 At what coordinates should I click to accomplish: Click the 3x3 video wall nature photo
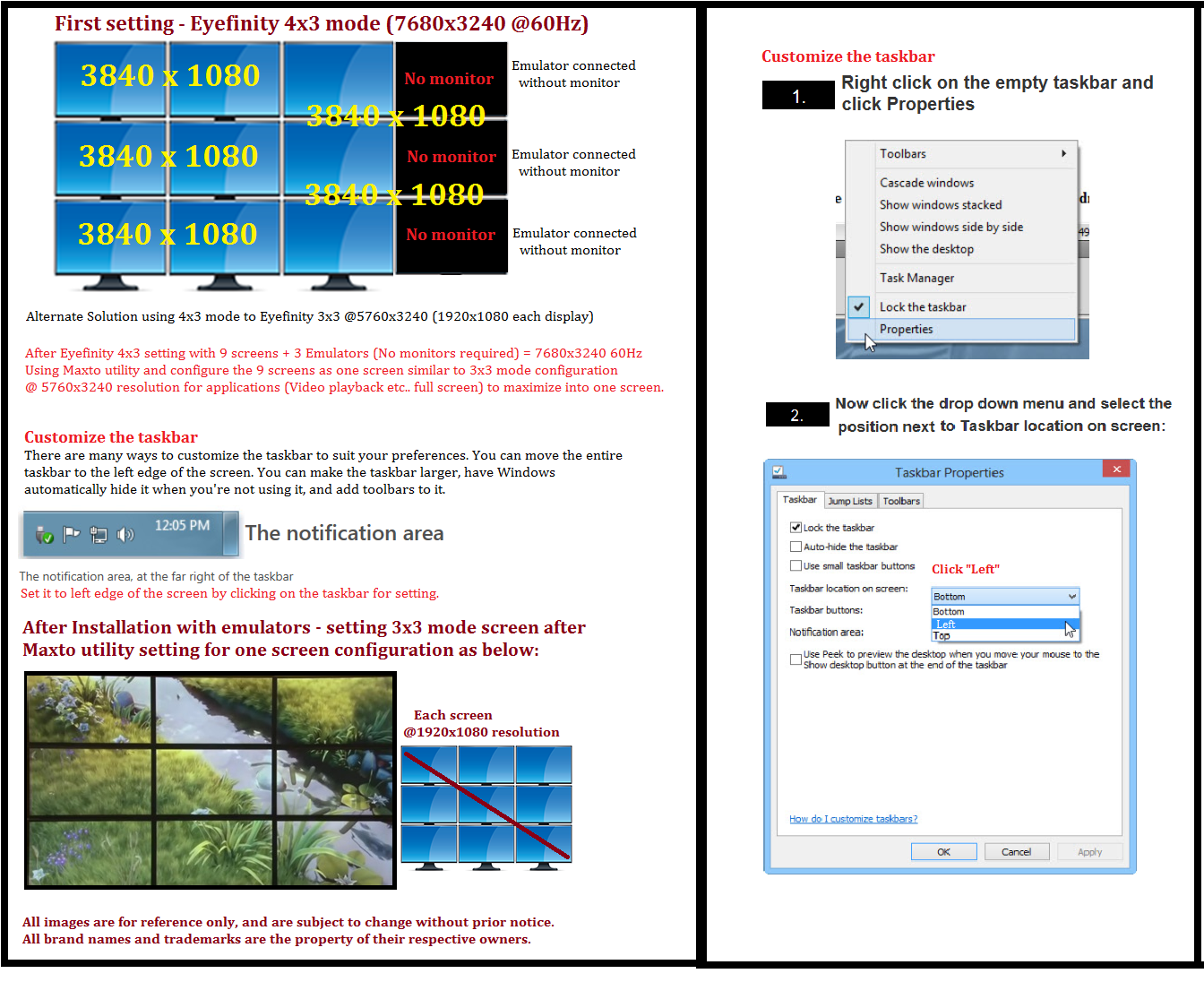point(211,780)
